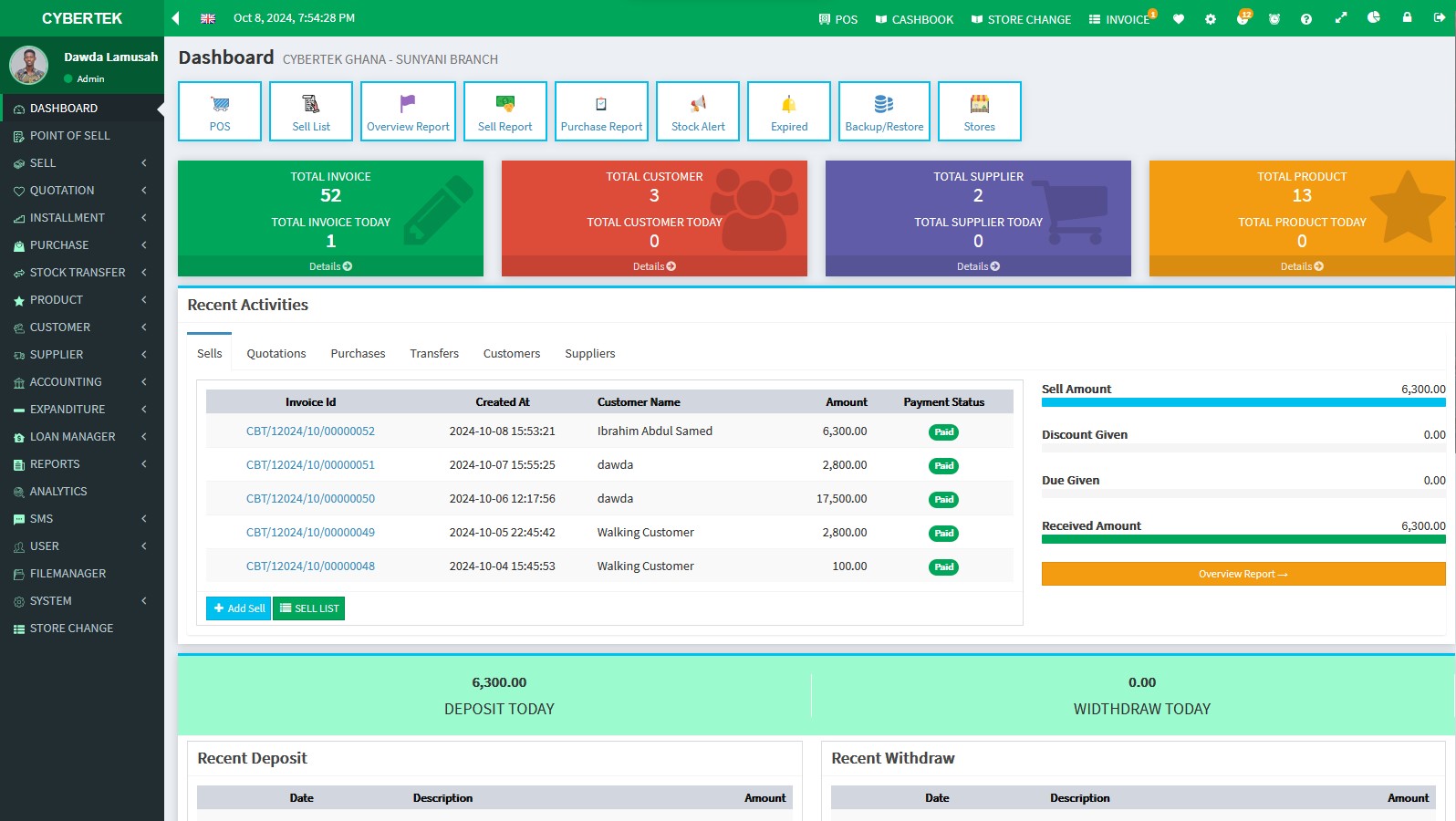Switch to the Suppliers activity tab
Viewport: 1456px width, 821px height.
[589, 354]
